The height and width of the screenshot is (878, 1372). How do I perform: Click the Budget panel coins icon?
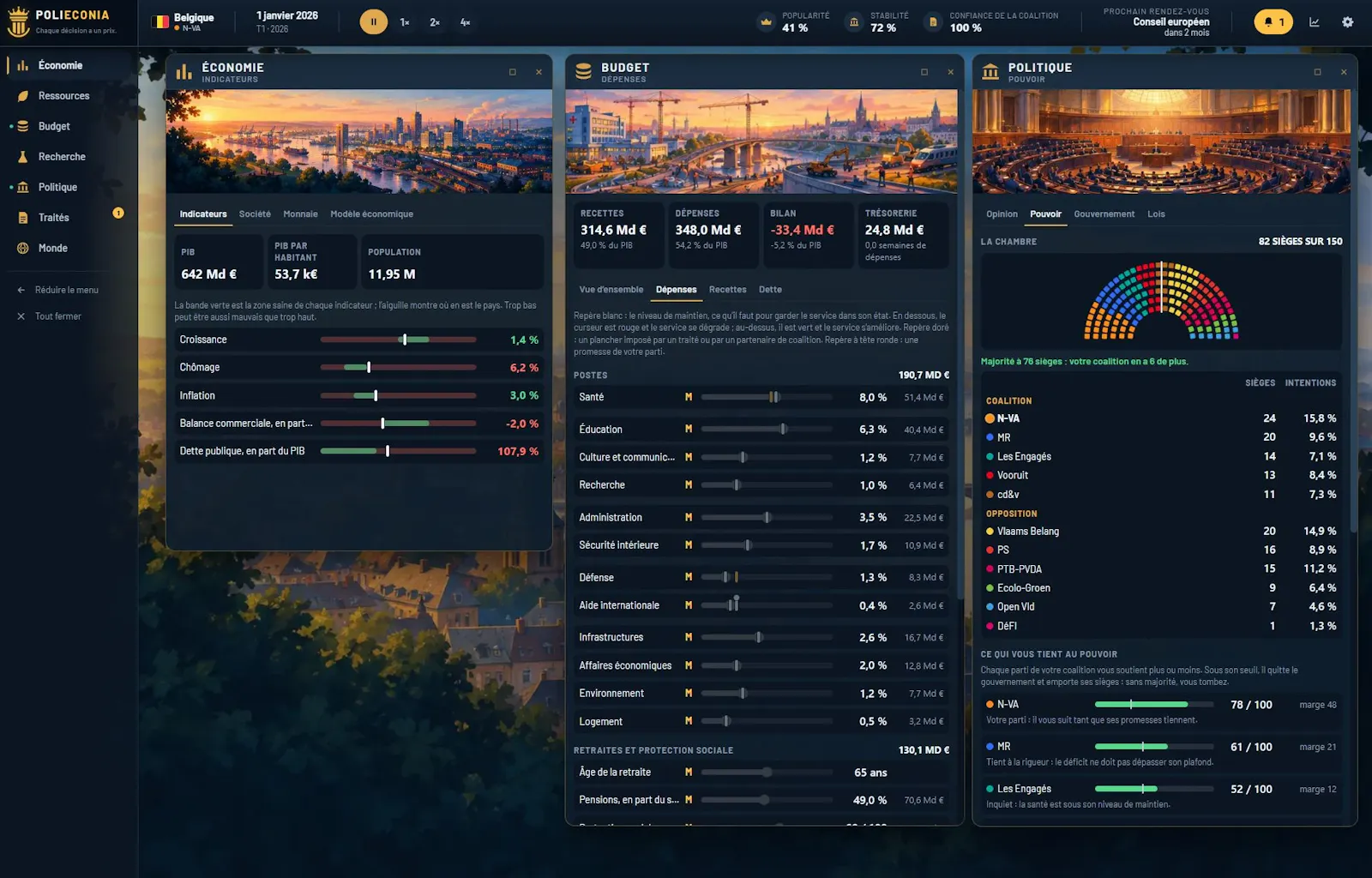(583, 72)
